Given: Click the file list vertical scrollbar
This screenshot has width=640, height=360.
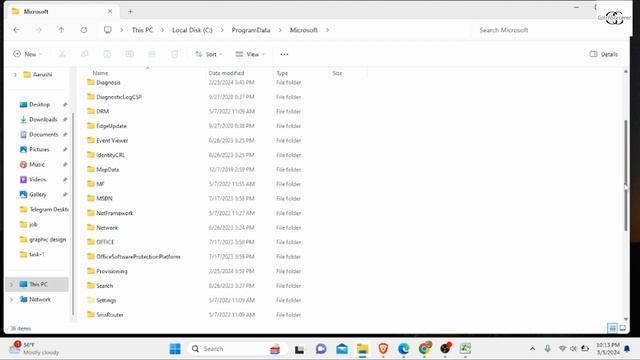Looking at the screenshot, I should click(626, 176).
